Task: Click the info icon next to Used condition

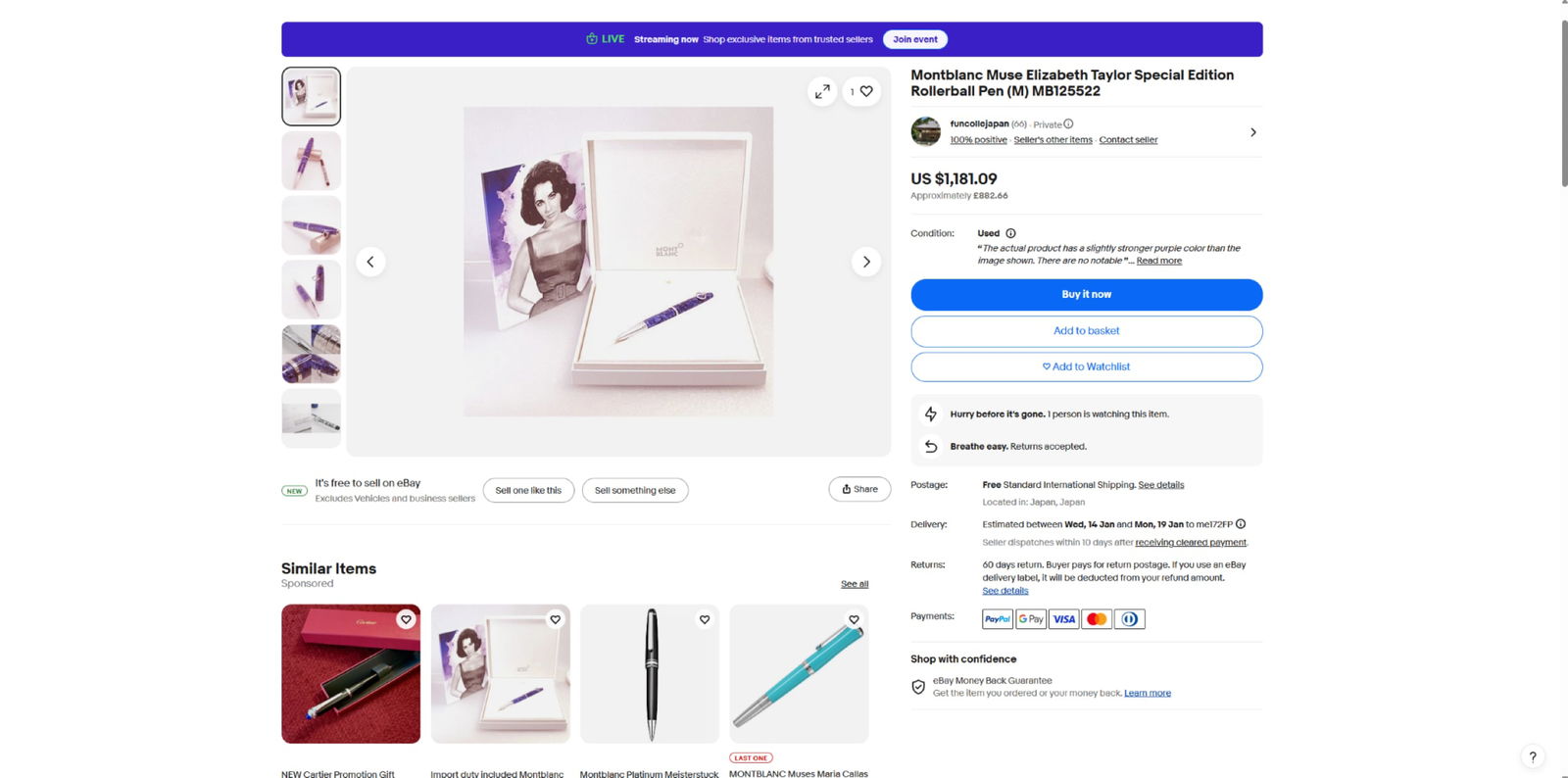Action: 1012,233
